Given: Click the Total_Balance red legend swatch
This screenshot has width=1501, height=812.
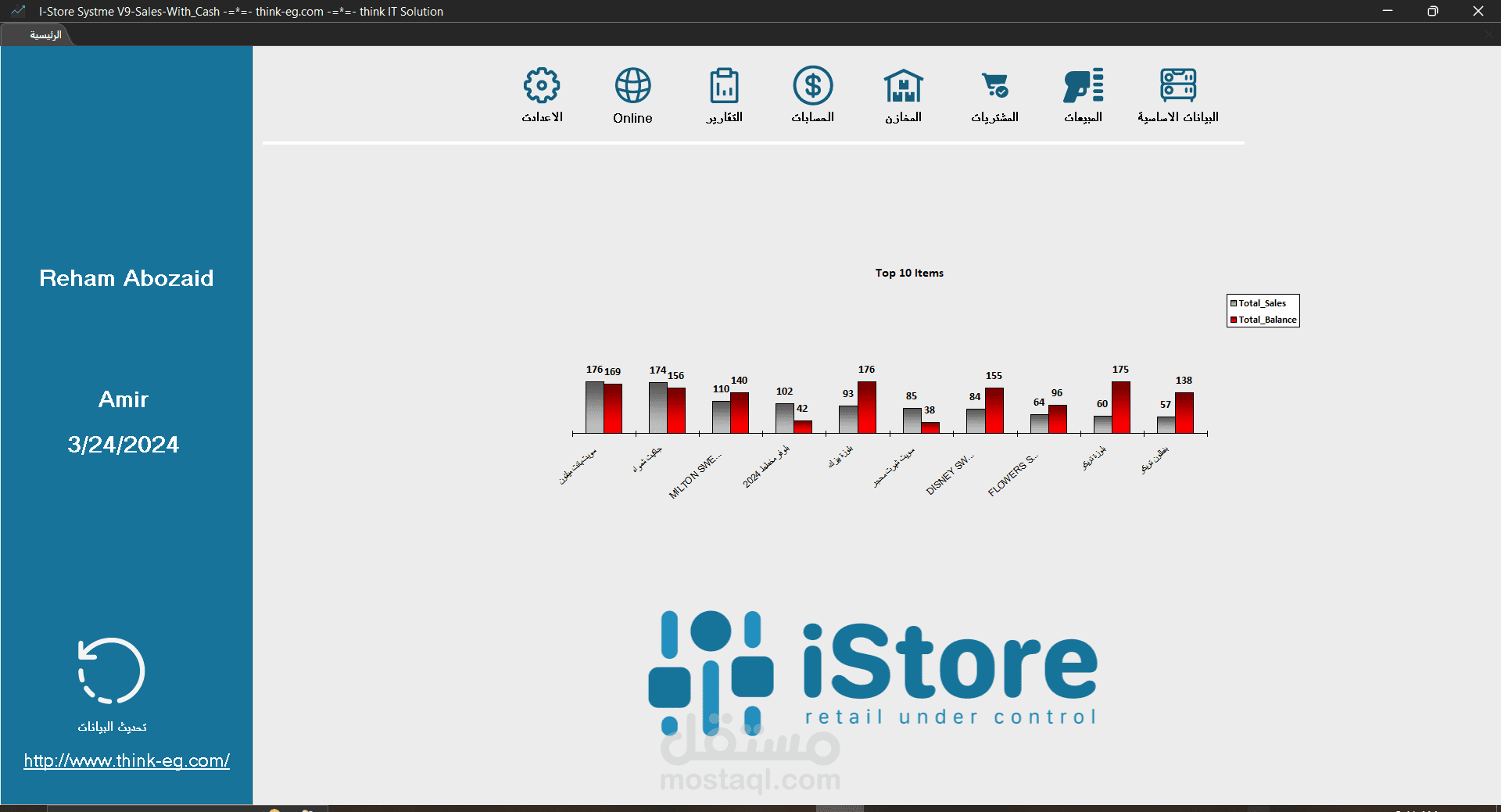Looking at the screenshot, I should pos(1234,320).
